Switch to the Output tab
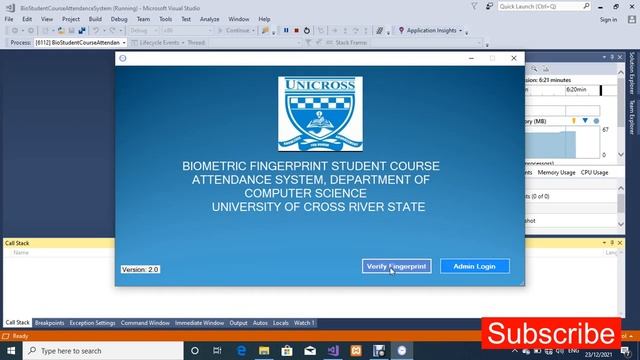The image size is (640, 360). (238, 323)
